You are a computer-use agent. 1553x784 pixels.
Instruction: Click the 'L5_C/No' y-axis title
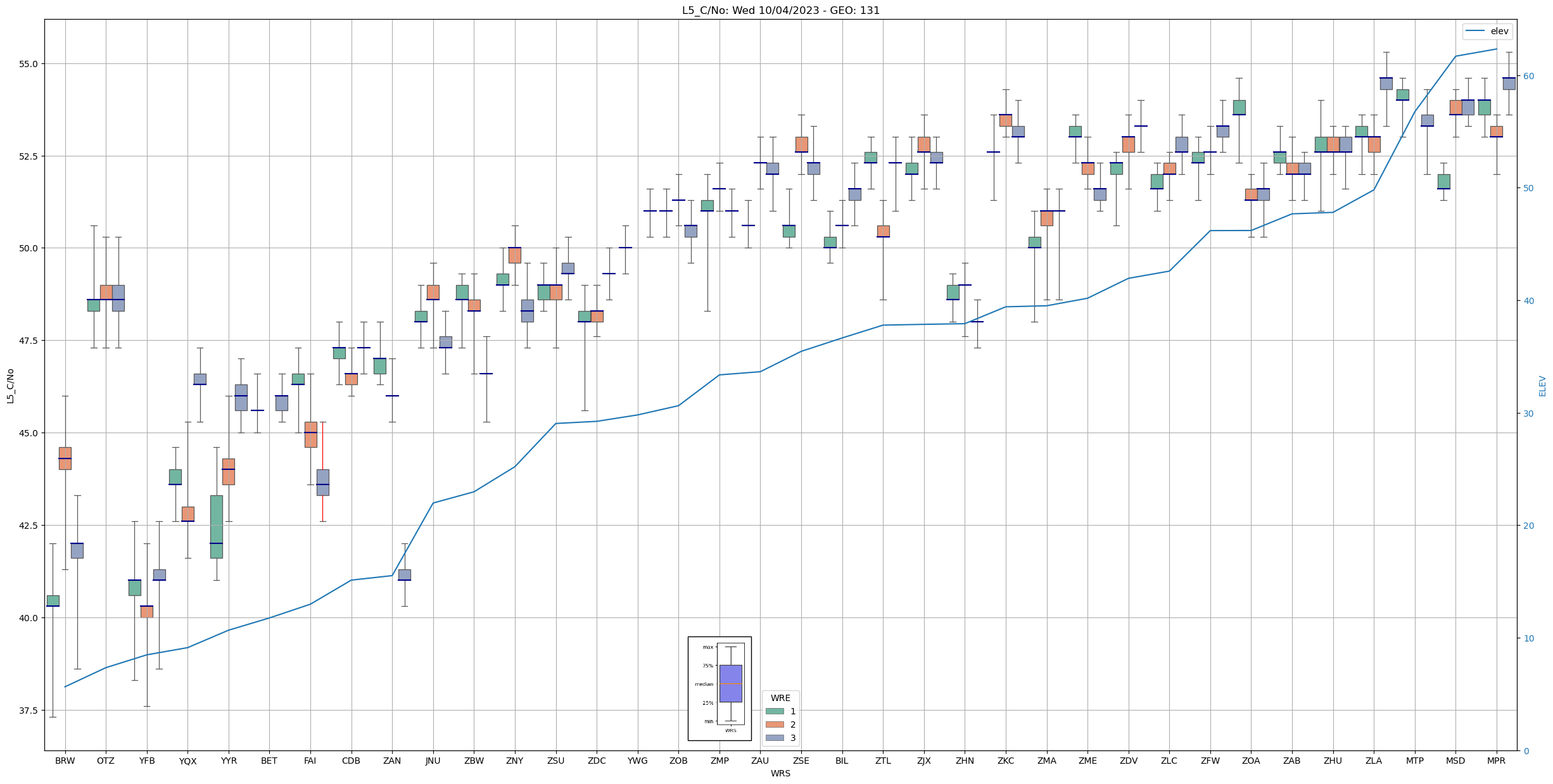pos(10,385)
